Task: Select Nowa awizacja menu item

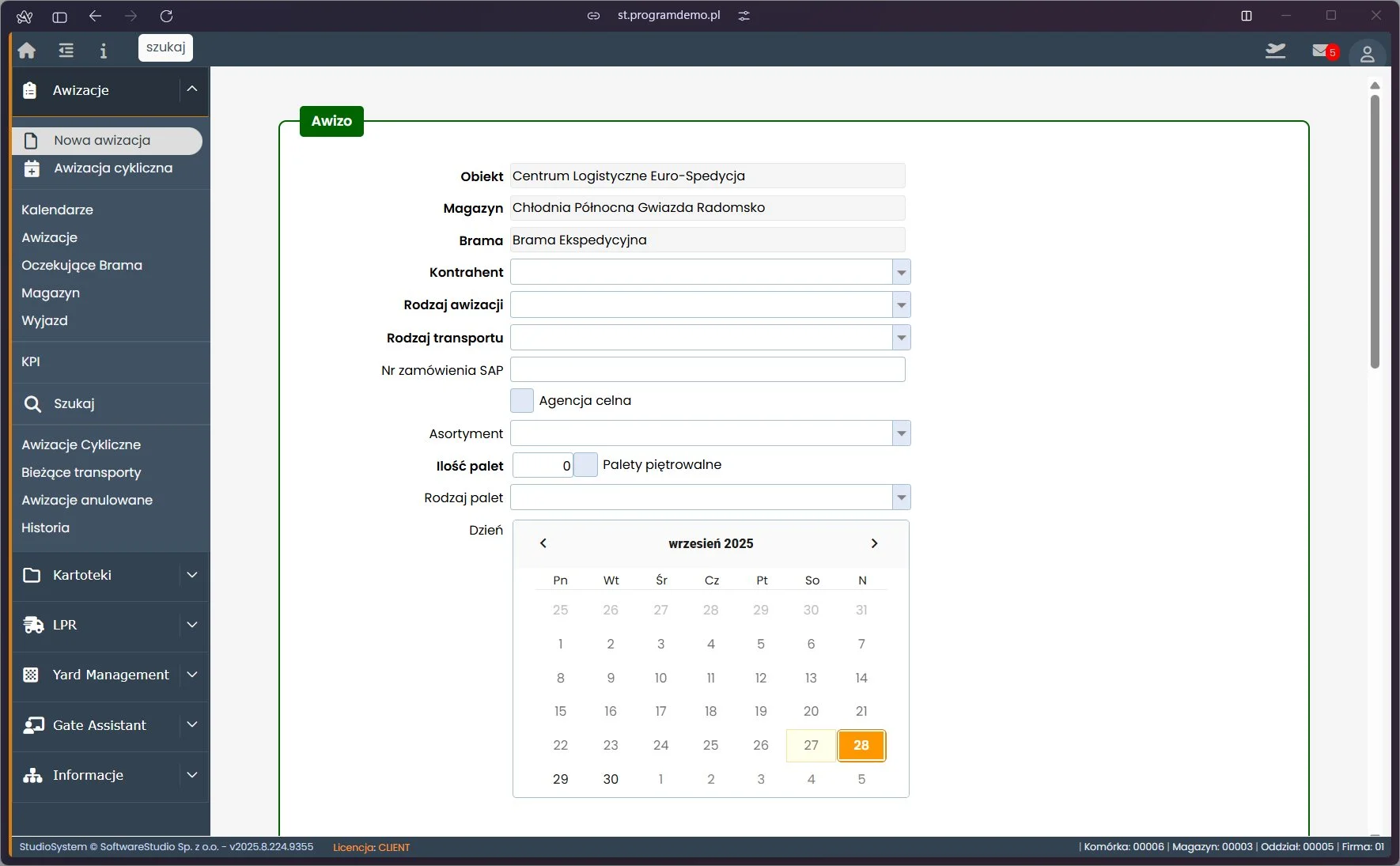Action: pyautogui.click(x=102, y=141)
